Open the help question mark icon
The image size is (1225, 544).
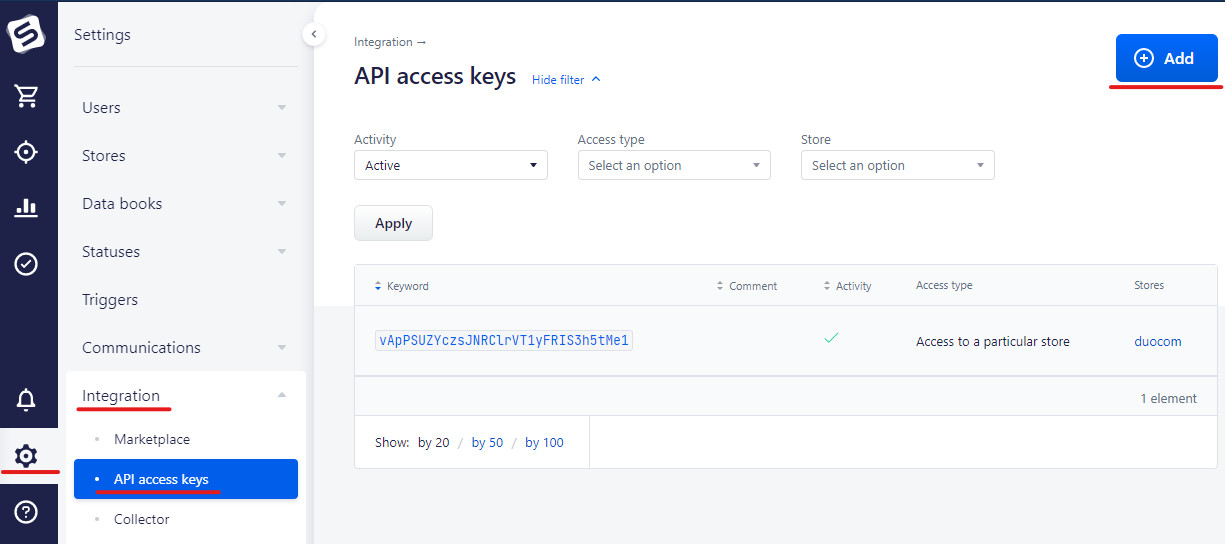pos(26,512)
